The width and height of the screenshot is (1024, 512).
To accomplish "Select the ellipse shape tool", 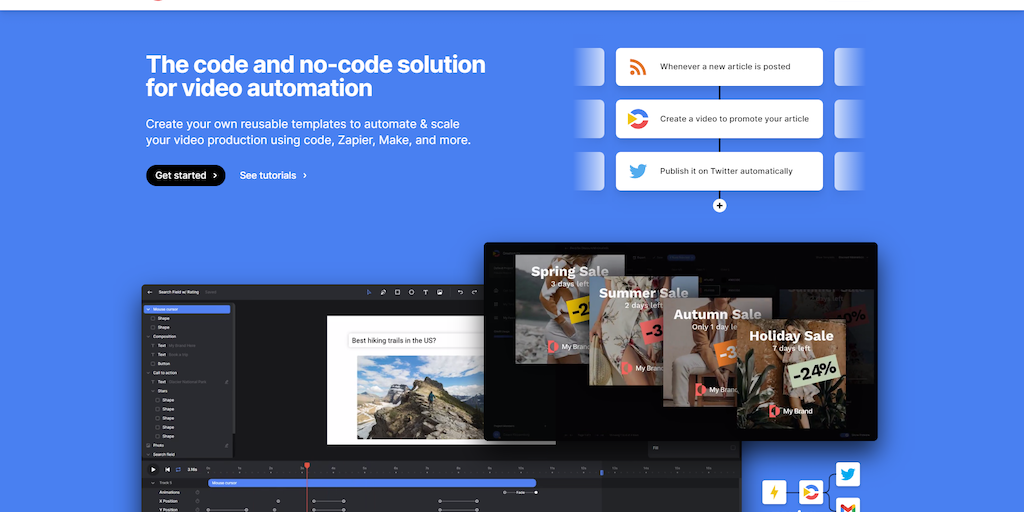I will point(411,292).
